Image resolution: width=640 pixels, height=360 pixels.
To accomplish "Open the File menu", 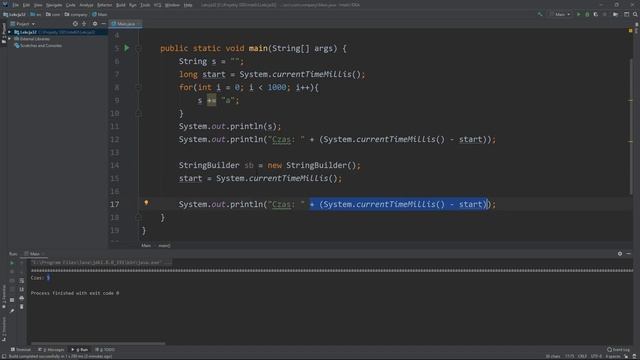I will coord(16,5).
